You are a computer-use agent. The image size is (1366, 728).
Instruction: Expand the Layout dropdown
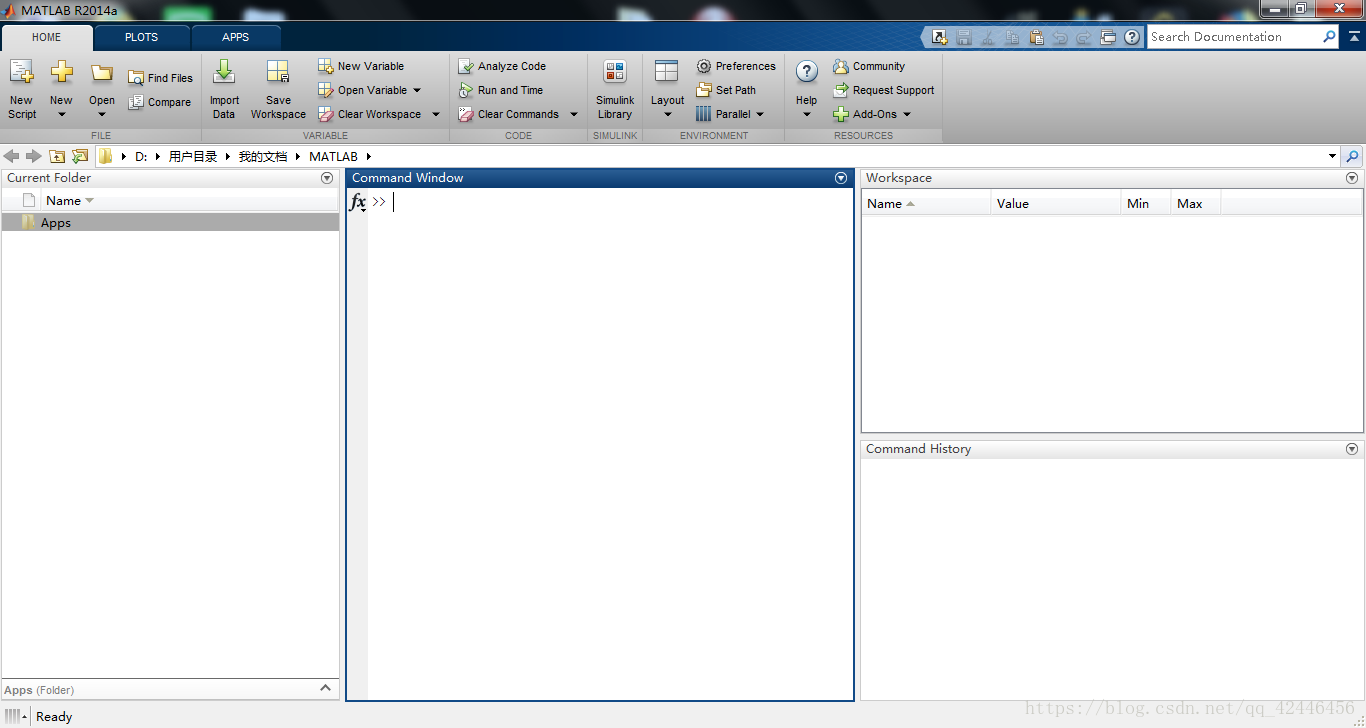pyautogui.click(x=667, y=113)
